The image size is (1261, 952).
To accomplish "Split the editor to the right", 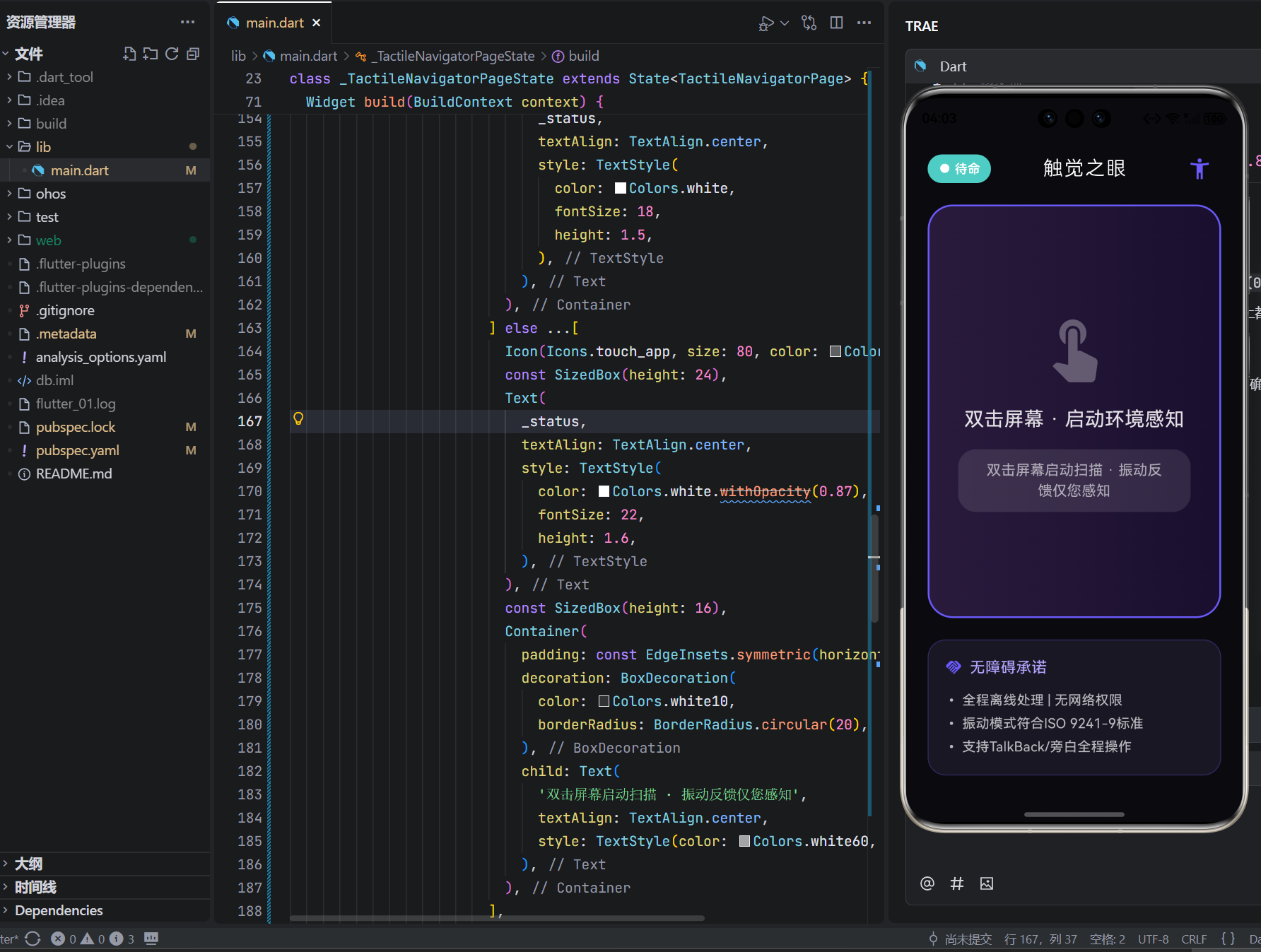I will [836, 23].
